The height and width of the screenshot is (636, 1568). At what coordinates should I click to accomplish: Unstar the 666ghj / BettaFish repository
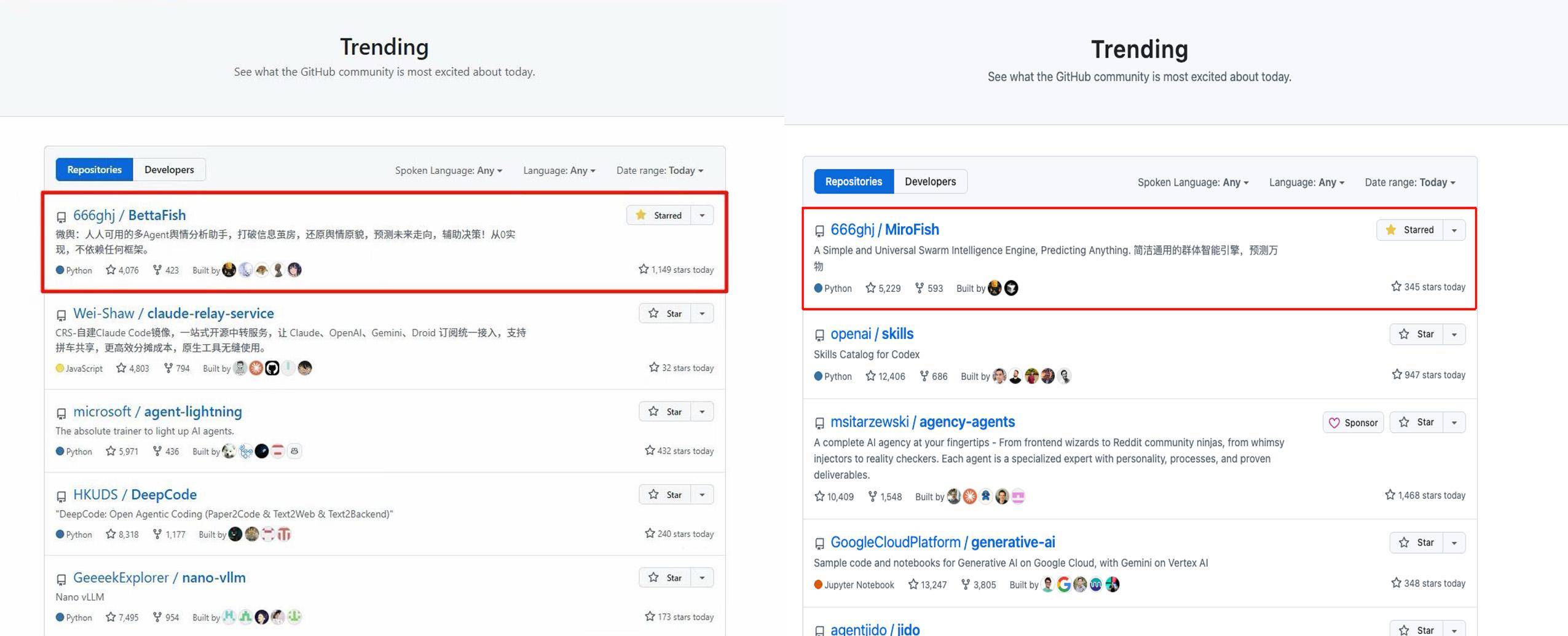[x=659, y=215]
